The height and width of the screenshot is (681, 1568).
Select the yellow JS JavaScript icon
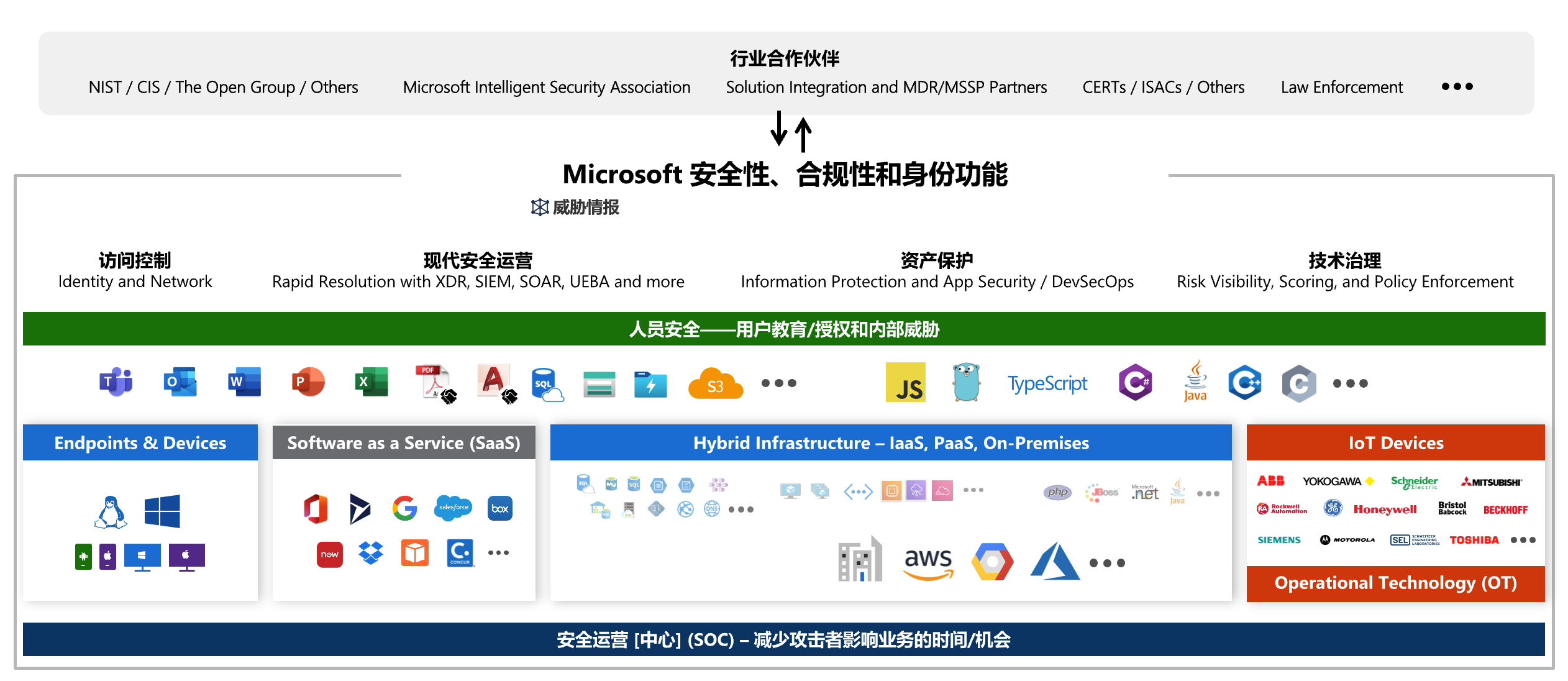905,383
